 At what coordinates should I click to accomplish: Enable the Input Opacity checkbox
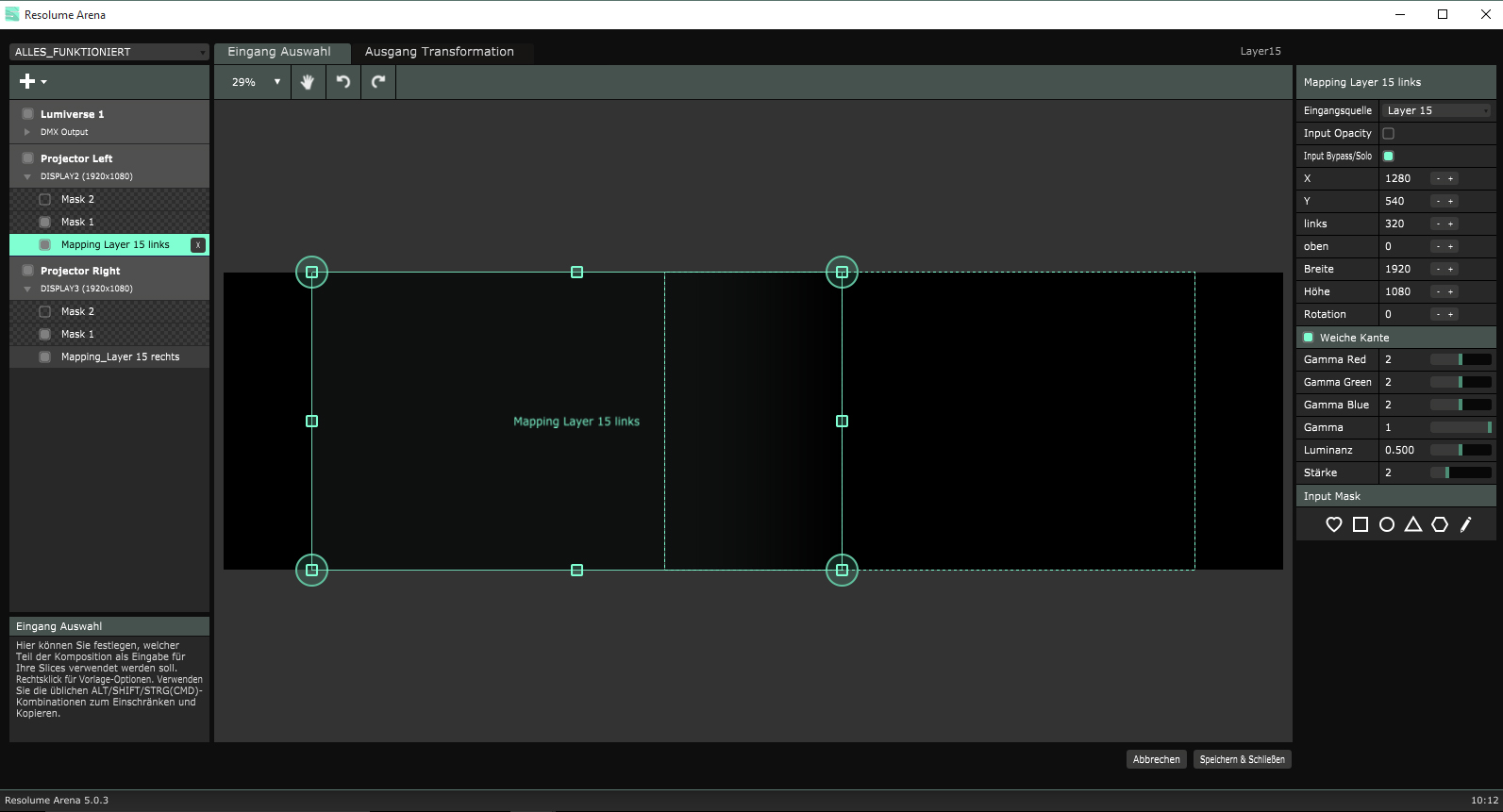pos(1388,134)
